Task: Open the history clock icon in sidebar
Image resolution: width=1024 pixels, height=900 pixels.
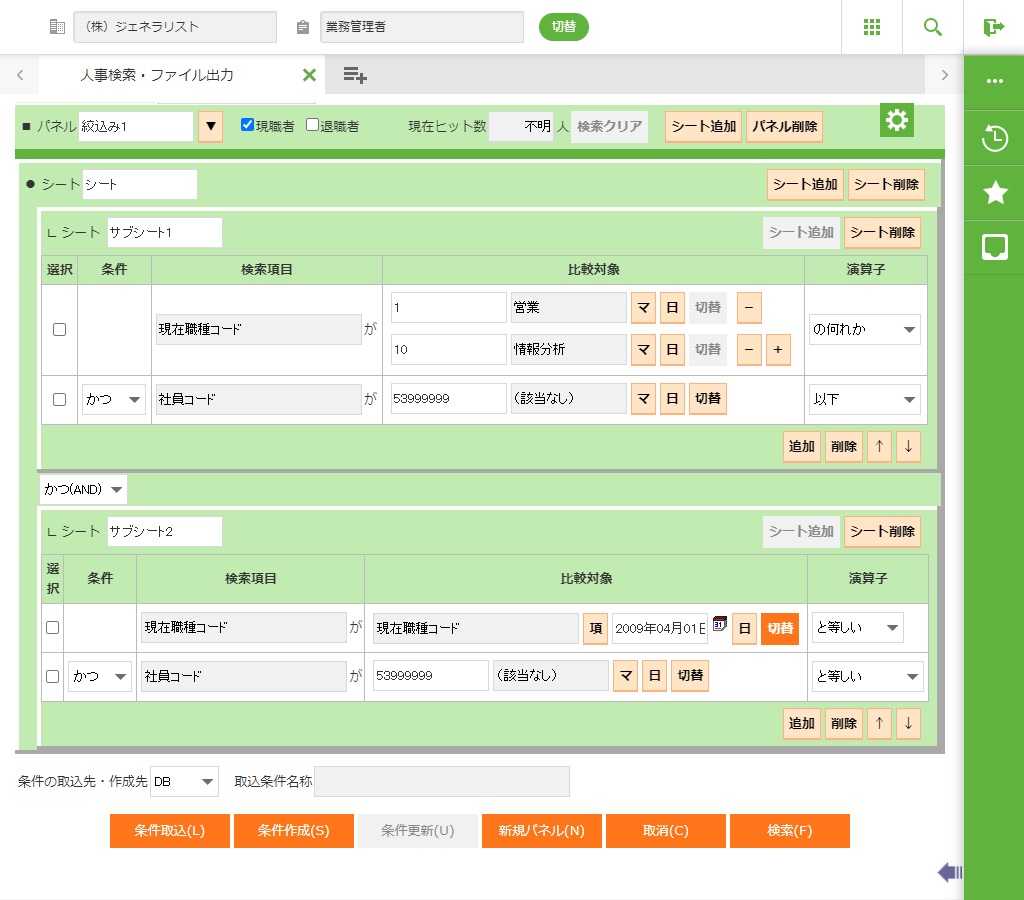Action: [994, 139]
